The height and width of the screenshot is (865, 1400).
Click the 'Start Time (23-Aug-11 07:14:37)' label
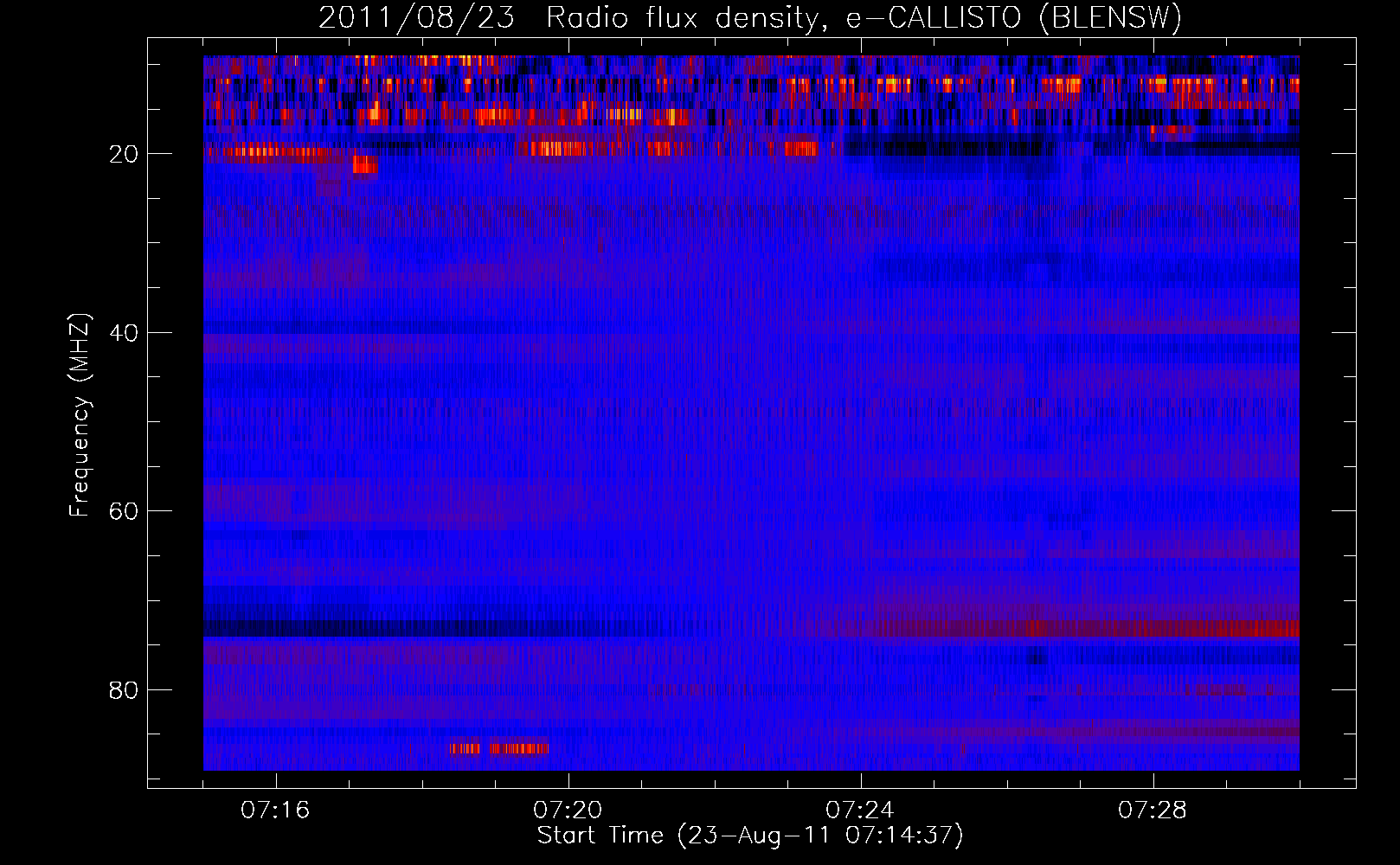tap(750, 836)
